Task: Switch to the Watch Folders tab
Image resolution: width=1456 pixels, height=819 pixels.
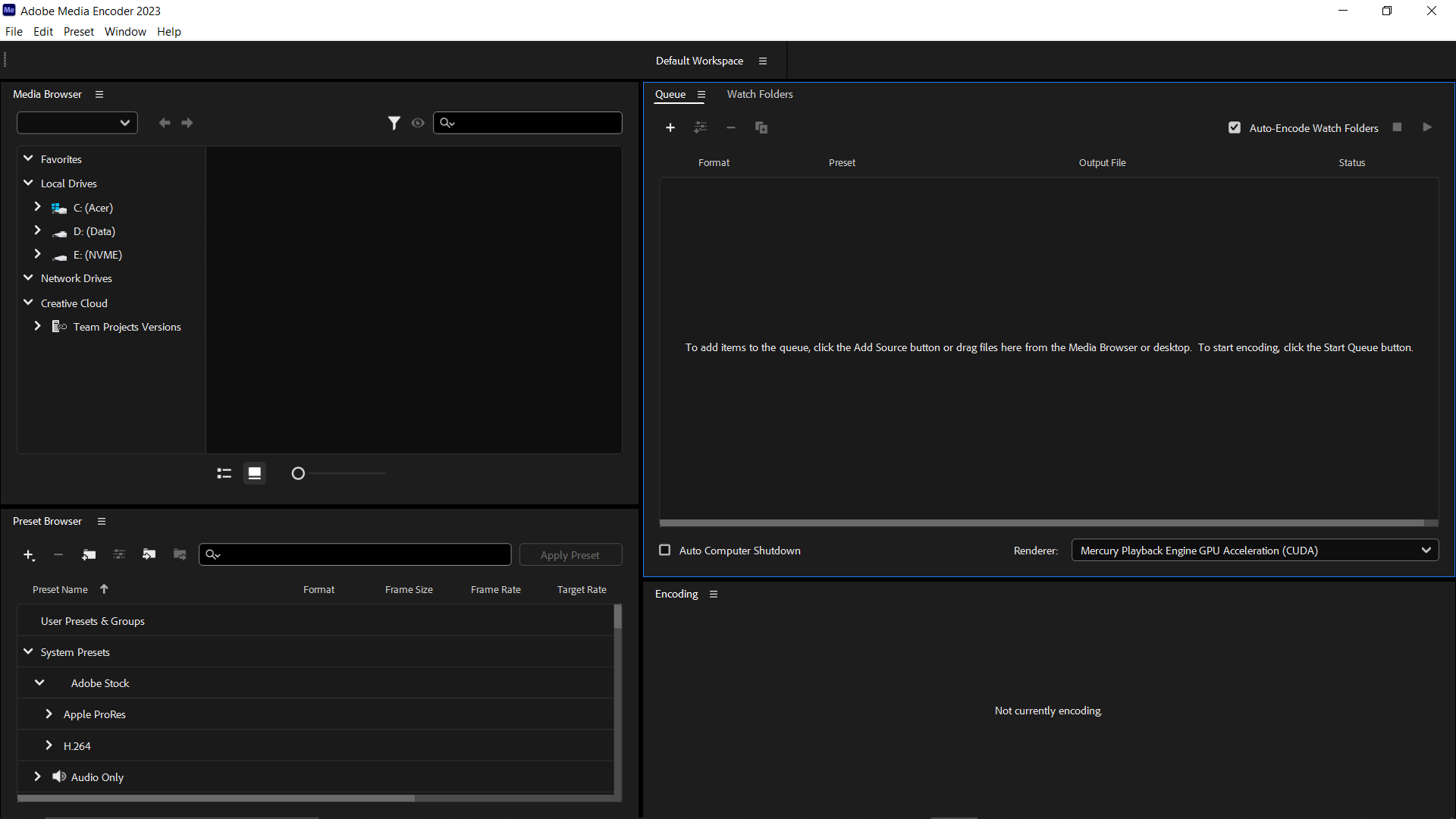Action: pos(759,94)
